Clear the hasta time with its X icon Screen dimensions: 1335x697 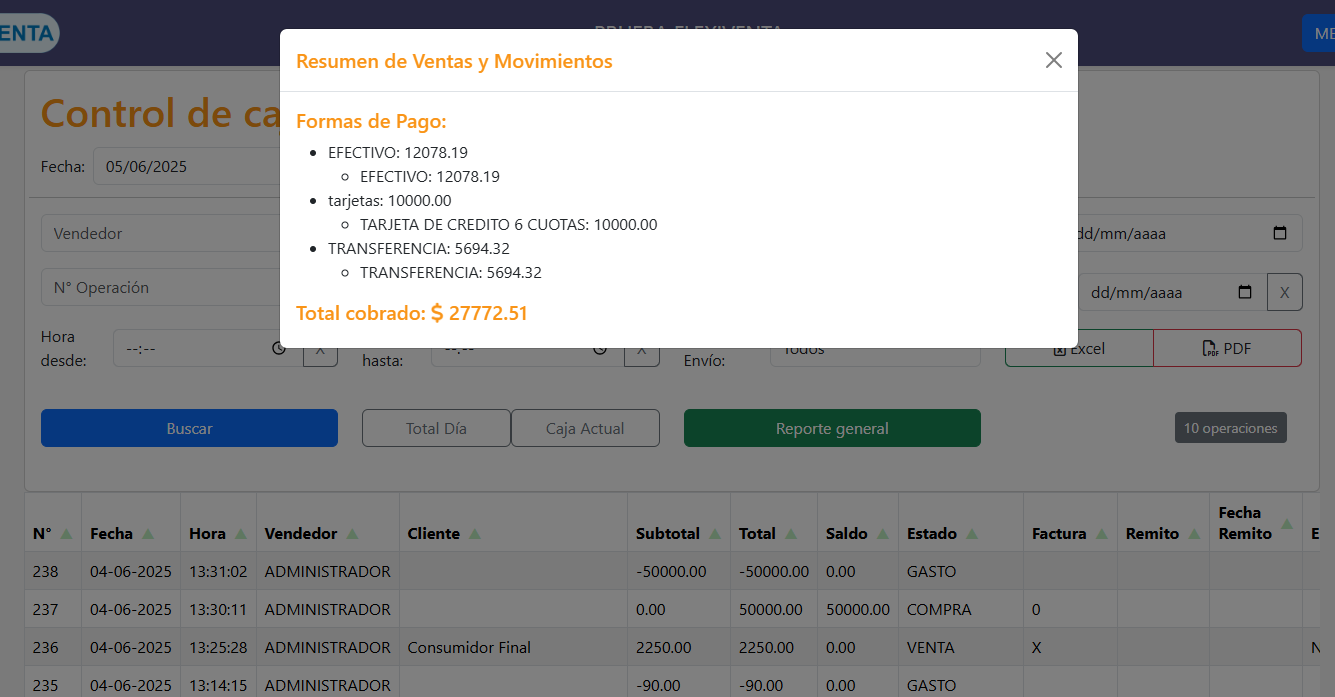click(641, 348)
